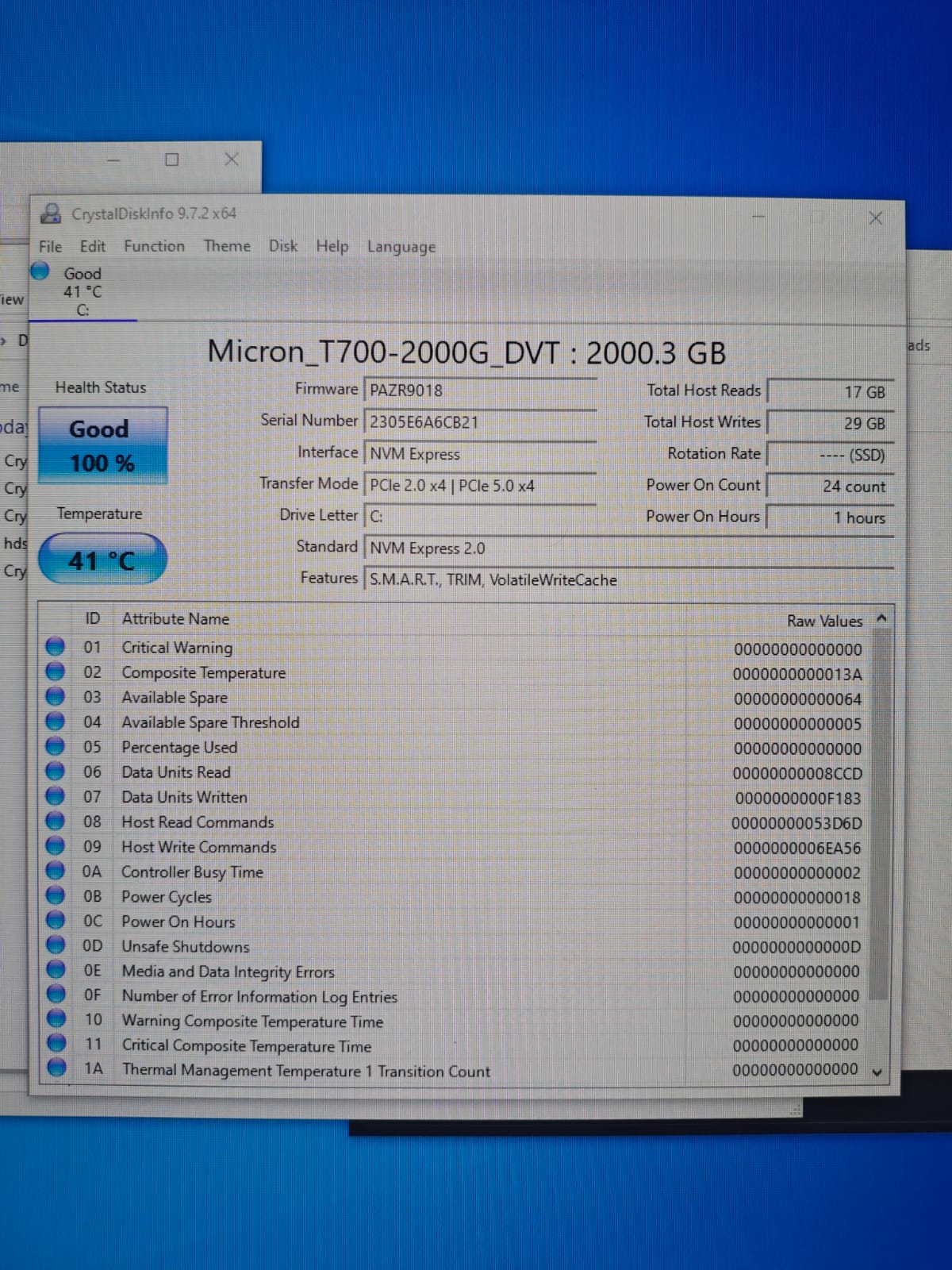Click the status orb for Thermal Management Temperature 1

click(56, 1068)
